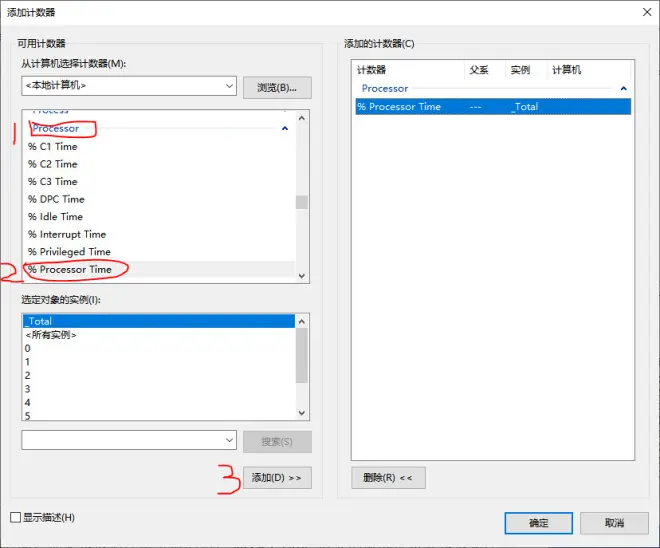660x548 pixels.
Task: Click counter list scroll down arrow
Action: (301, 276)
